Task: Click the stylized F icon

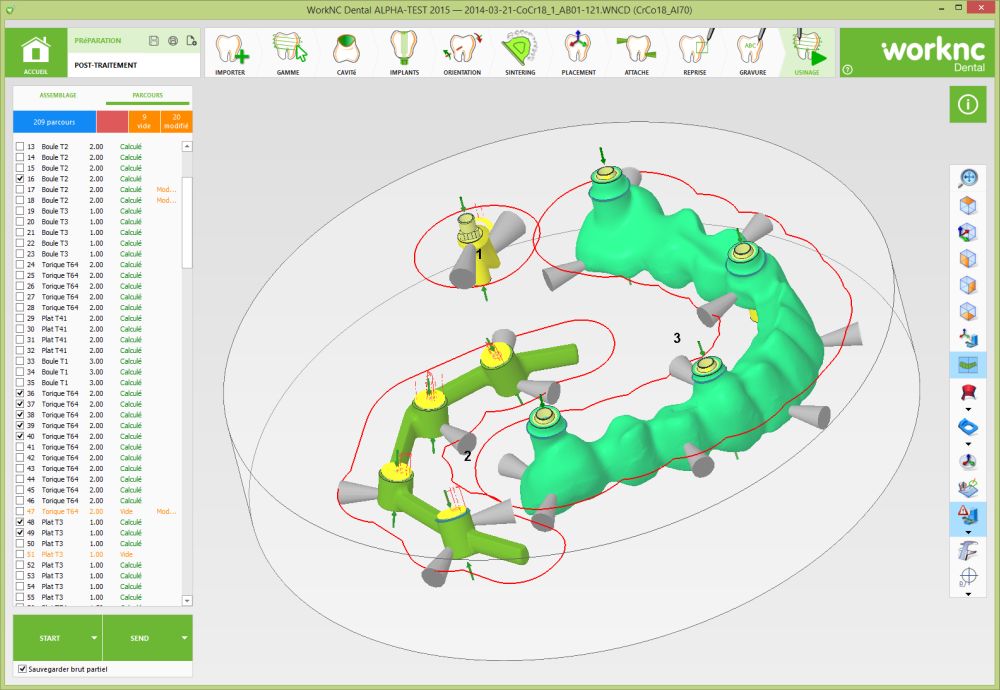Action: pyautogui.click(x=968, y=550)
